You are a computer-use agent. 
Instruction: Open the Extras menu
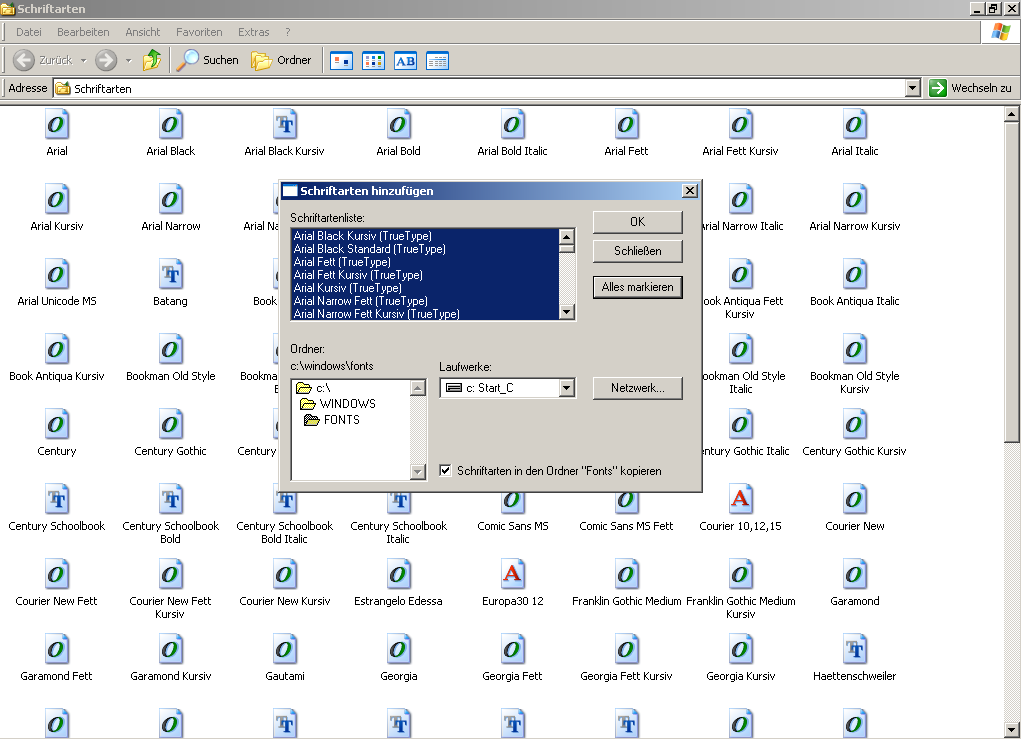tap(253, 32)
